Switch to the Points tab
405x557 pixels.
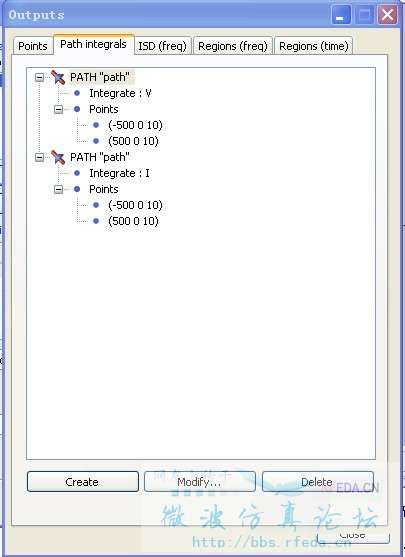[x=33, y=46]
